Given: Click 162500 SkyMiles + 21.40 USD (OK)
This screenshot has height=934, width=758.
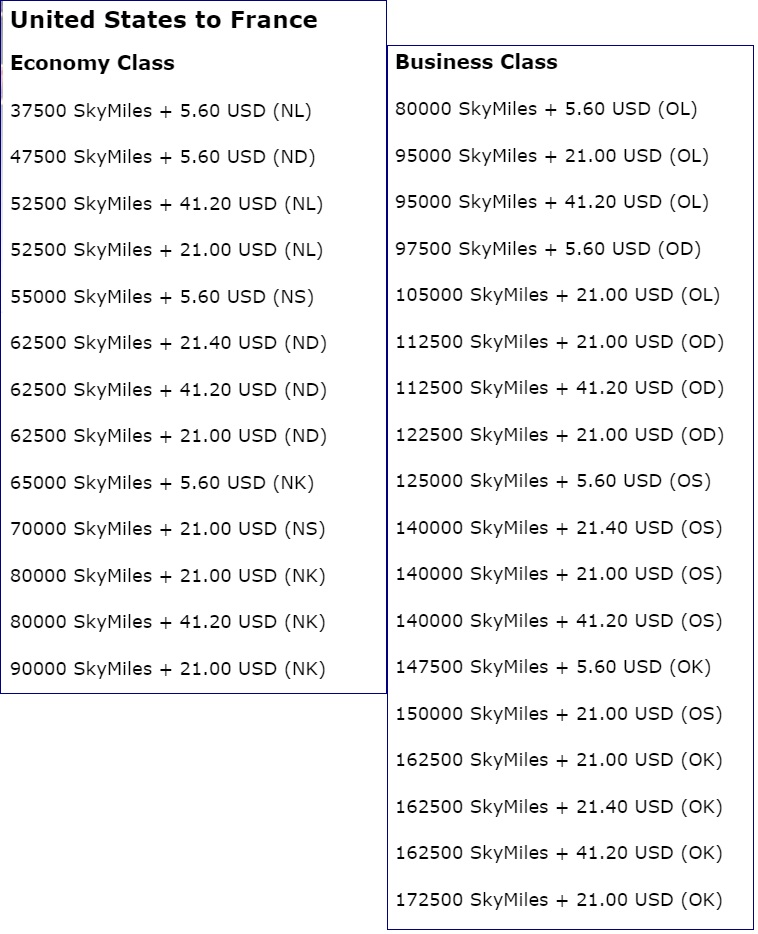Looking at the screenshot, I should point(558,807).
